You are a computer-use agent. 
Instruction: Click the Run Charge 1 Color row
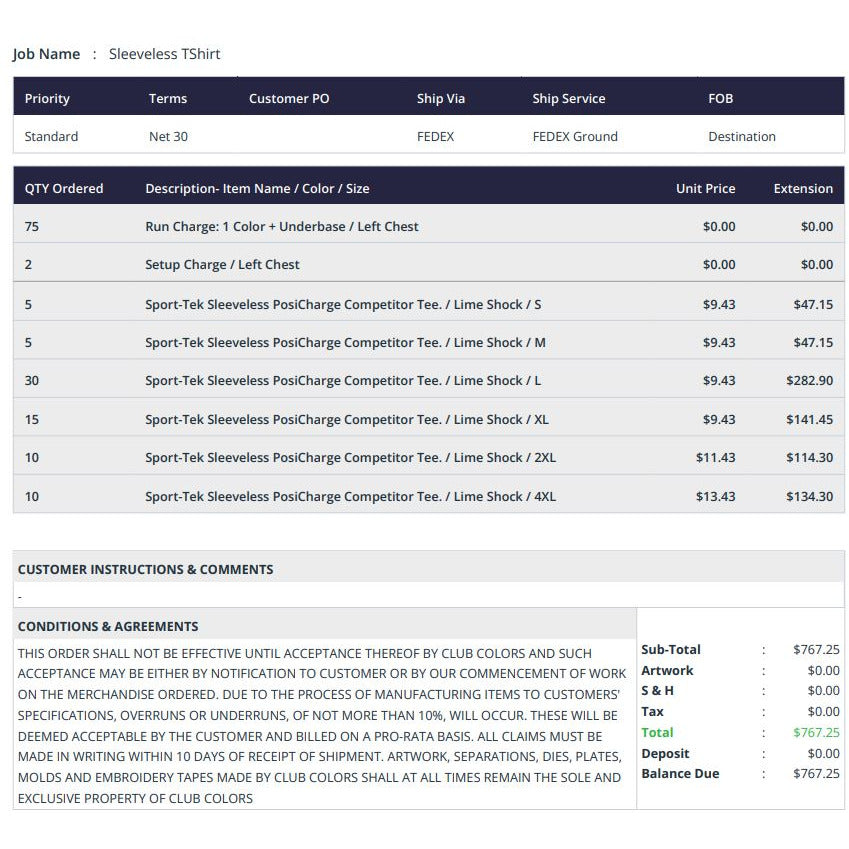point(429,226)
